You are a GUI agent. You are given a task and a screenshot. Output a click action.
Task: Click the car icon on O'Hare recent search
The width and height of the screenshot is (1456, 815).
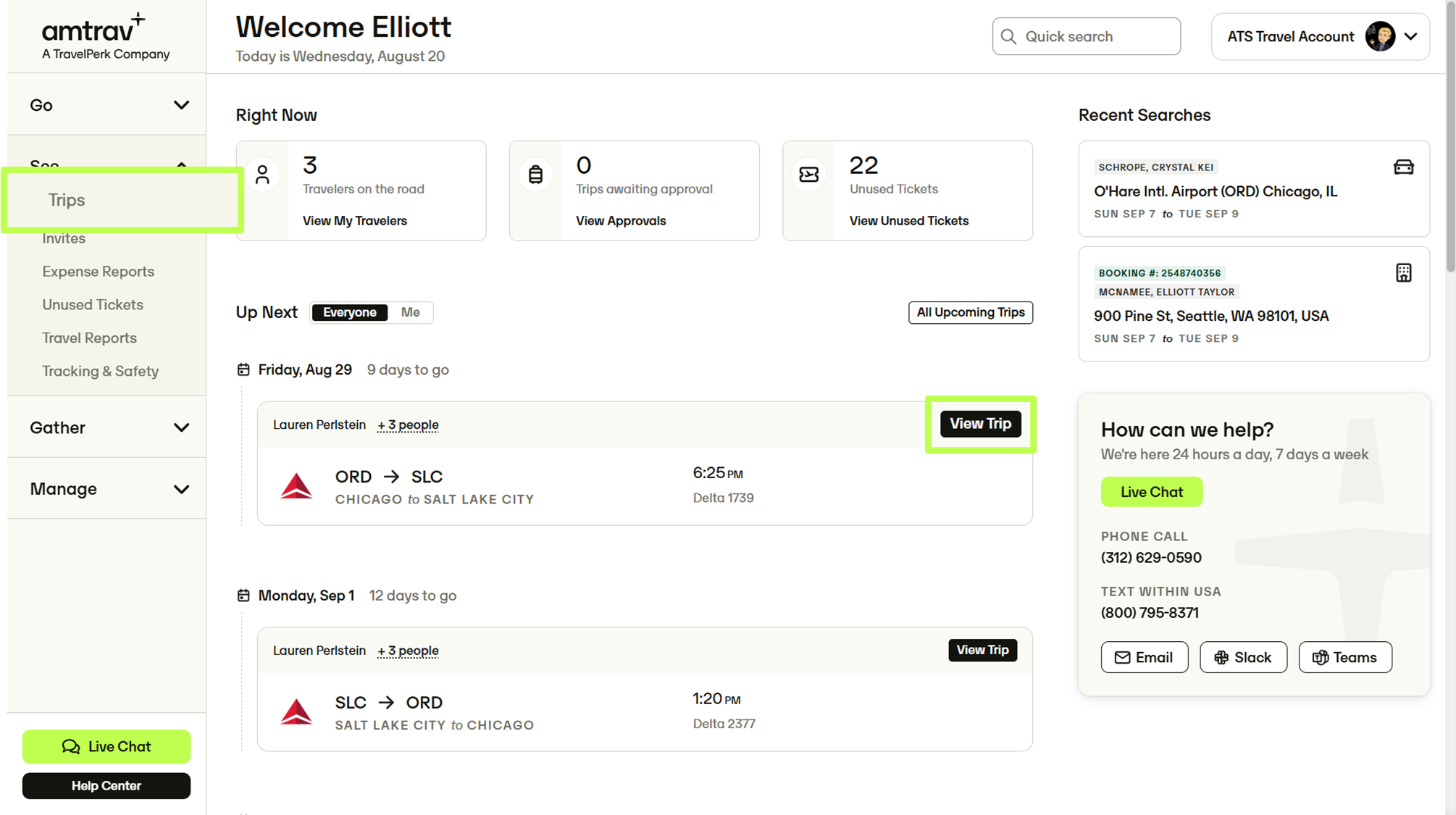click(x=1403, y=167)
